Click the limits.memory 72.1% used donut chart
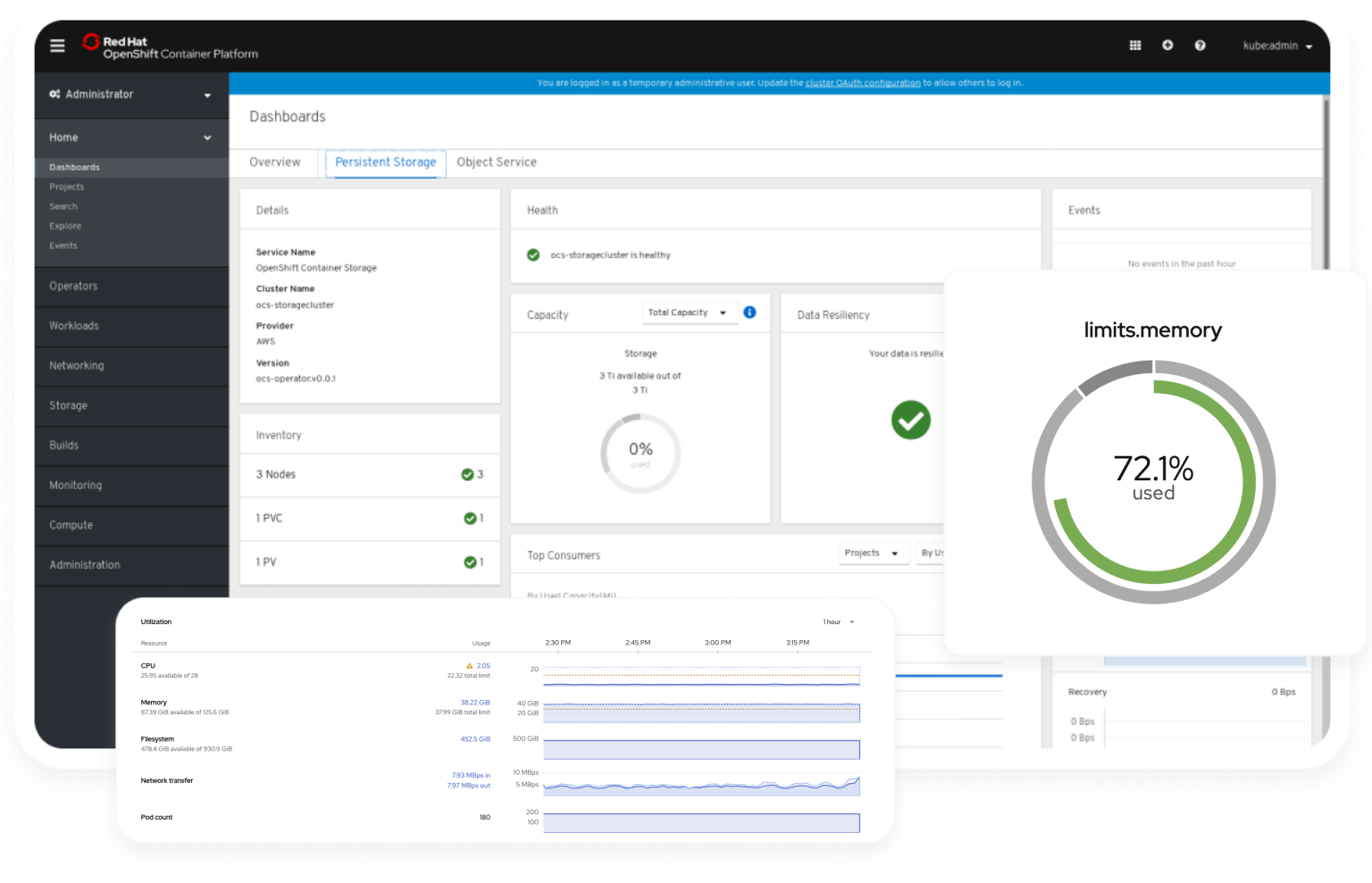The height and width of the screenshot is (883, 1372). pos(1153,481)
